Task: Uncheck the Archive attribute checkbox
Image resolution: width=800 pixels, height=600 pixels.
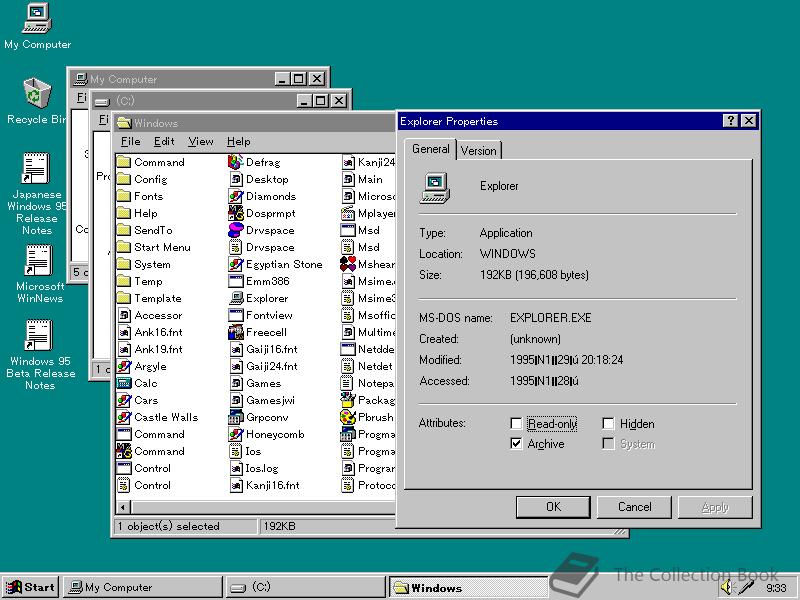Action: tap(516, 443)
